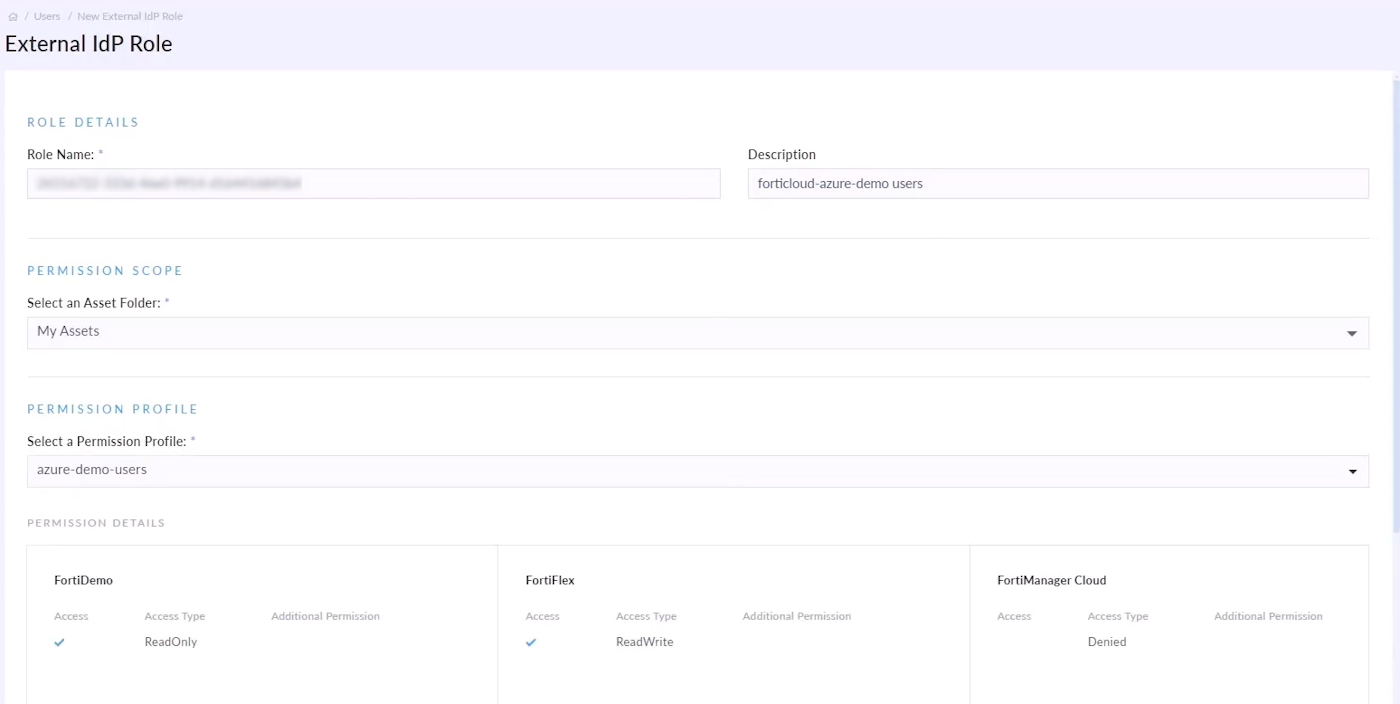Click the home icon in the breadcrumb
Viewport: 1400px width, 704px height.
12,16
